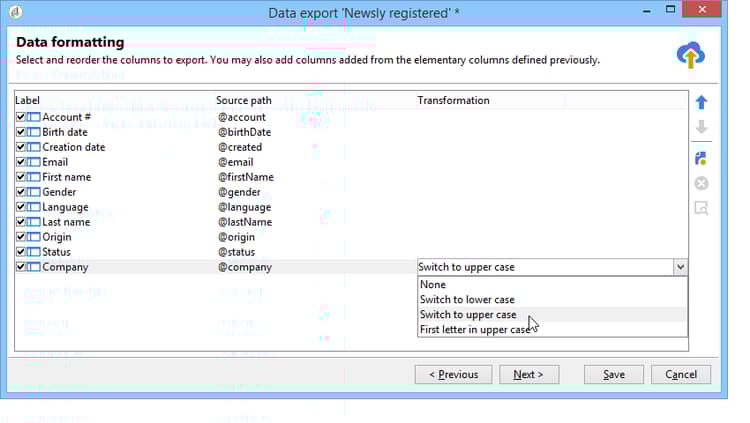Uncheck the Gender column checkbox
The height and width of the screenshot is (423, 750).
click(x=21, y=192)
